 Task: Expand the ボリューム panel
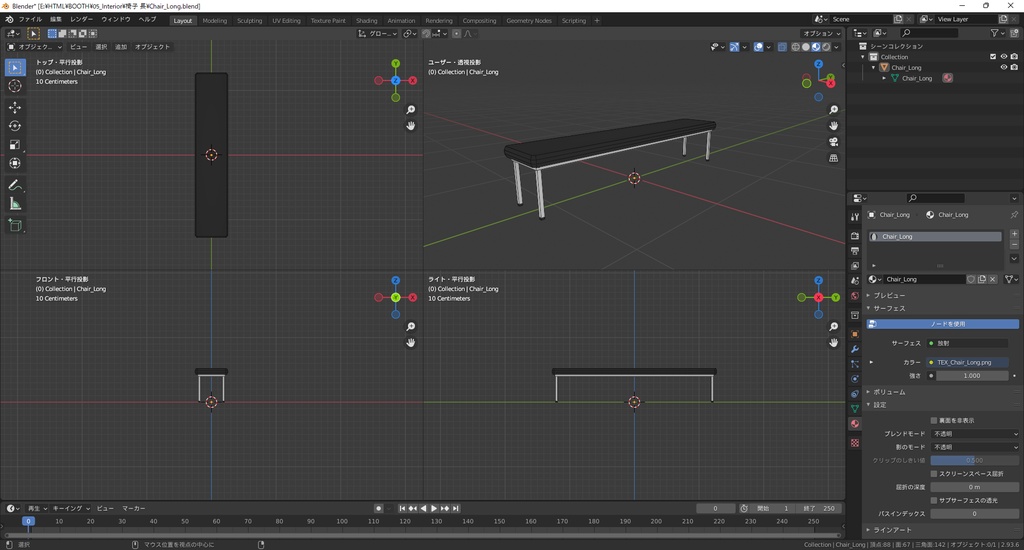click(889, 392)
